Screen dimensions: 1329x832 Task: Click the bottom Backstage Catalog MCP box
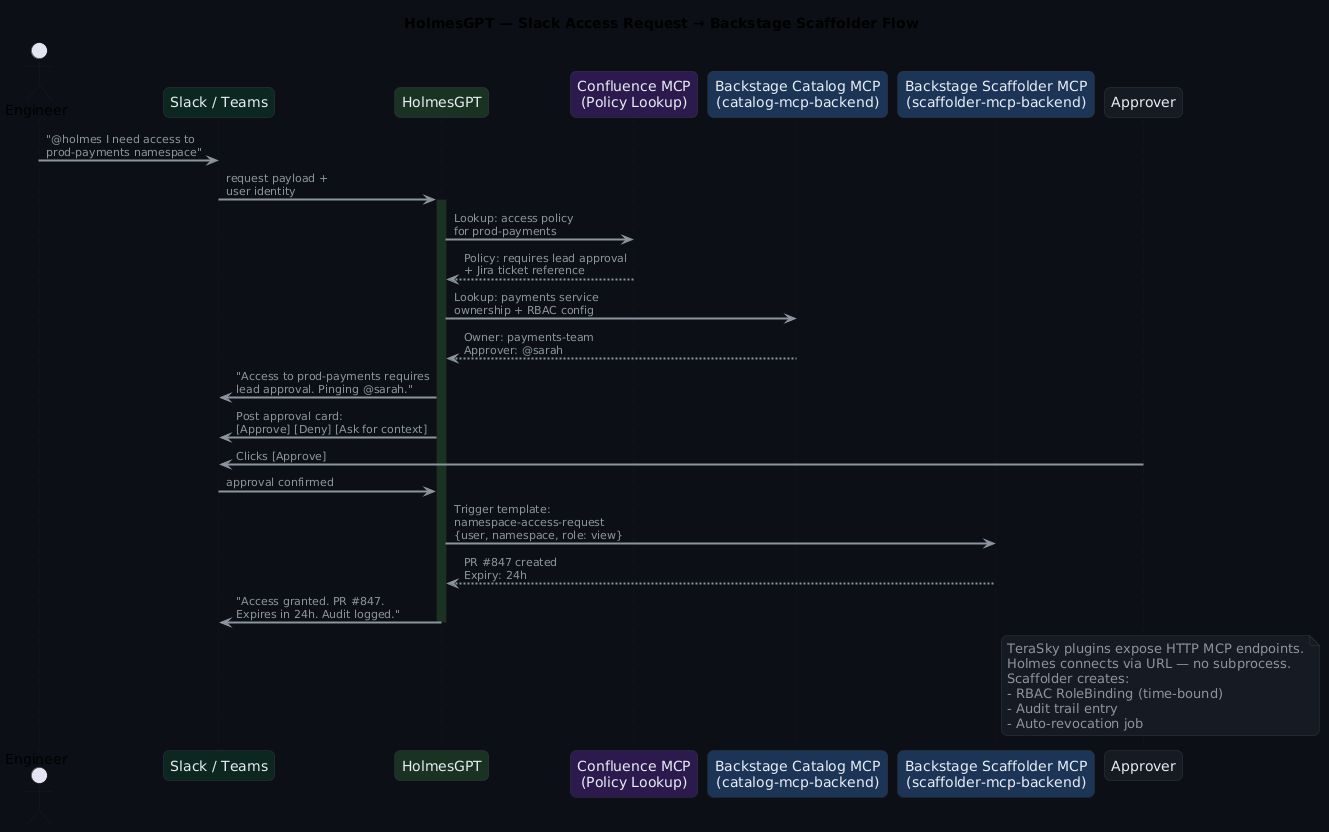click(x=797, y=774)
